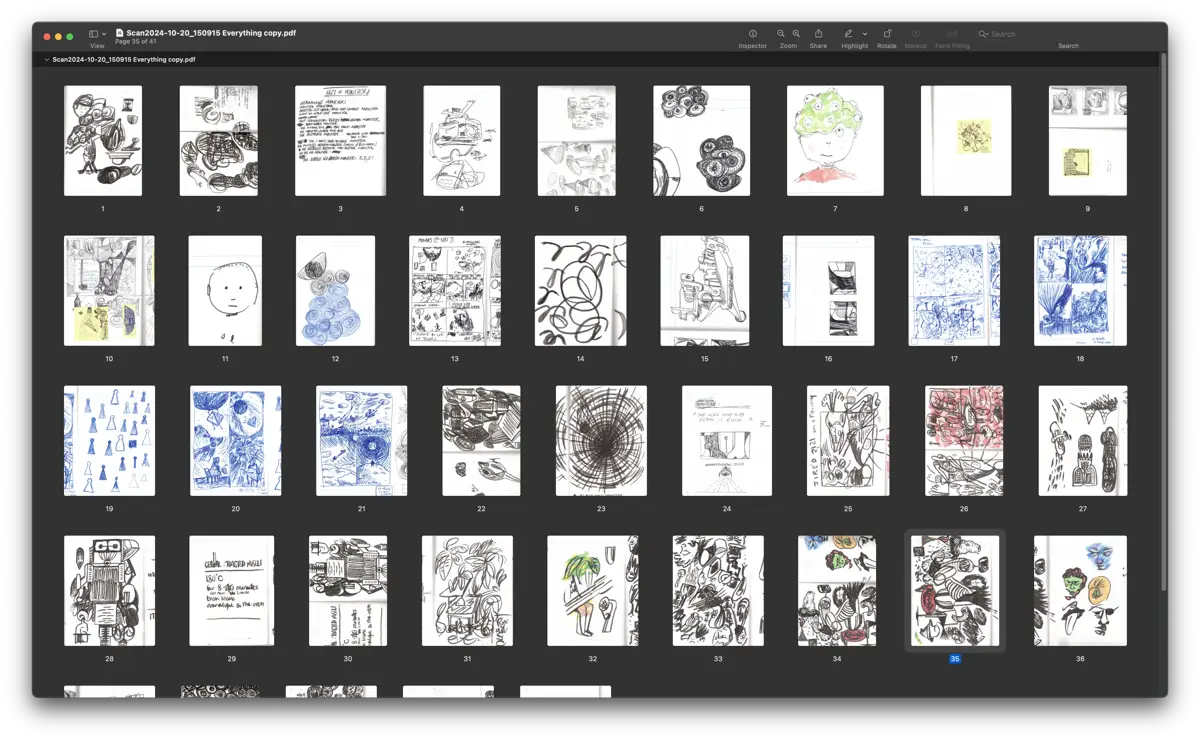This screenshot has height=740, width=1200.
Task: Rotate the page with the Rotate tool
Action: click(x=887, y=34)
